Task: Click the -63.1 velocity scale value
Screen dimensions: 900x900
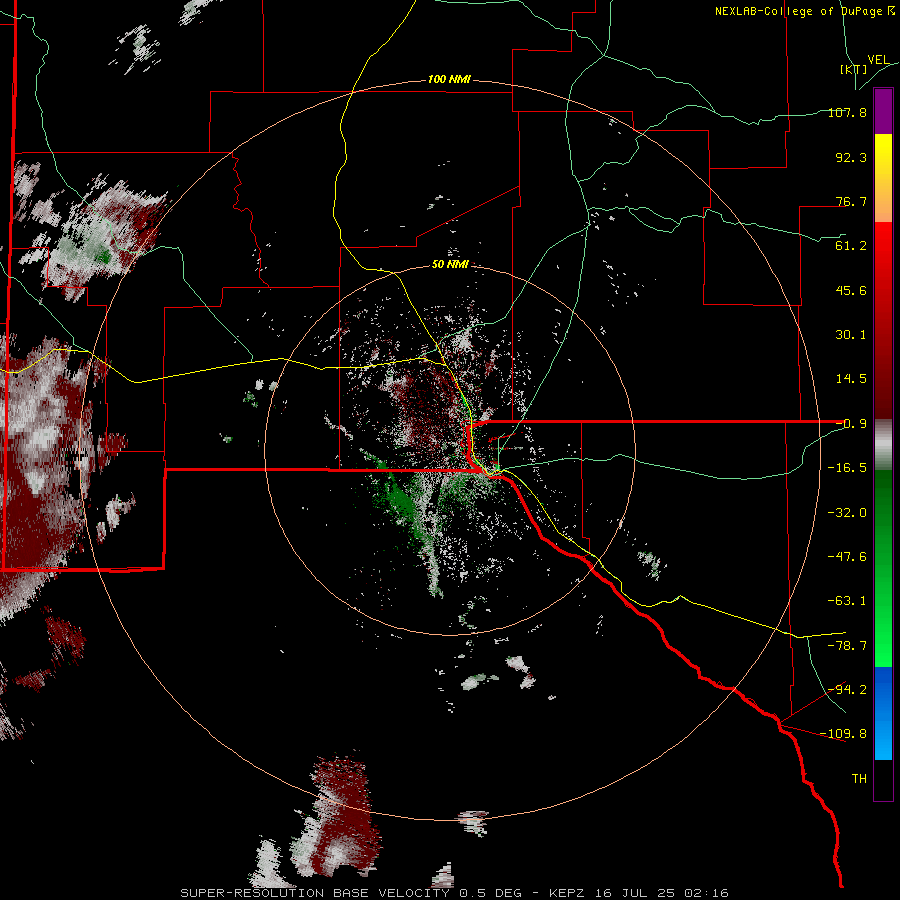Action: [x=847, y=601]
